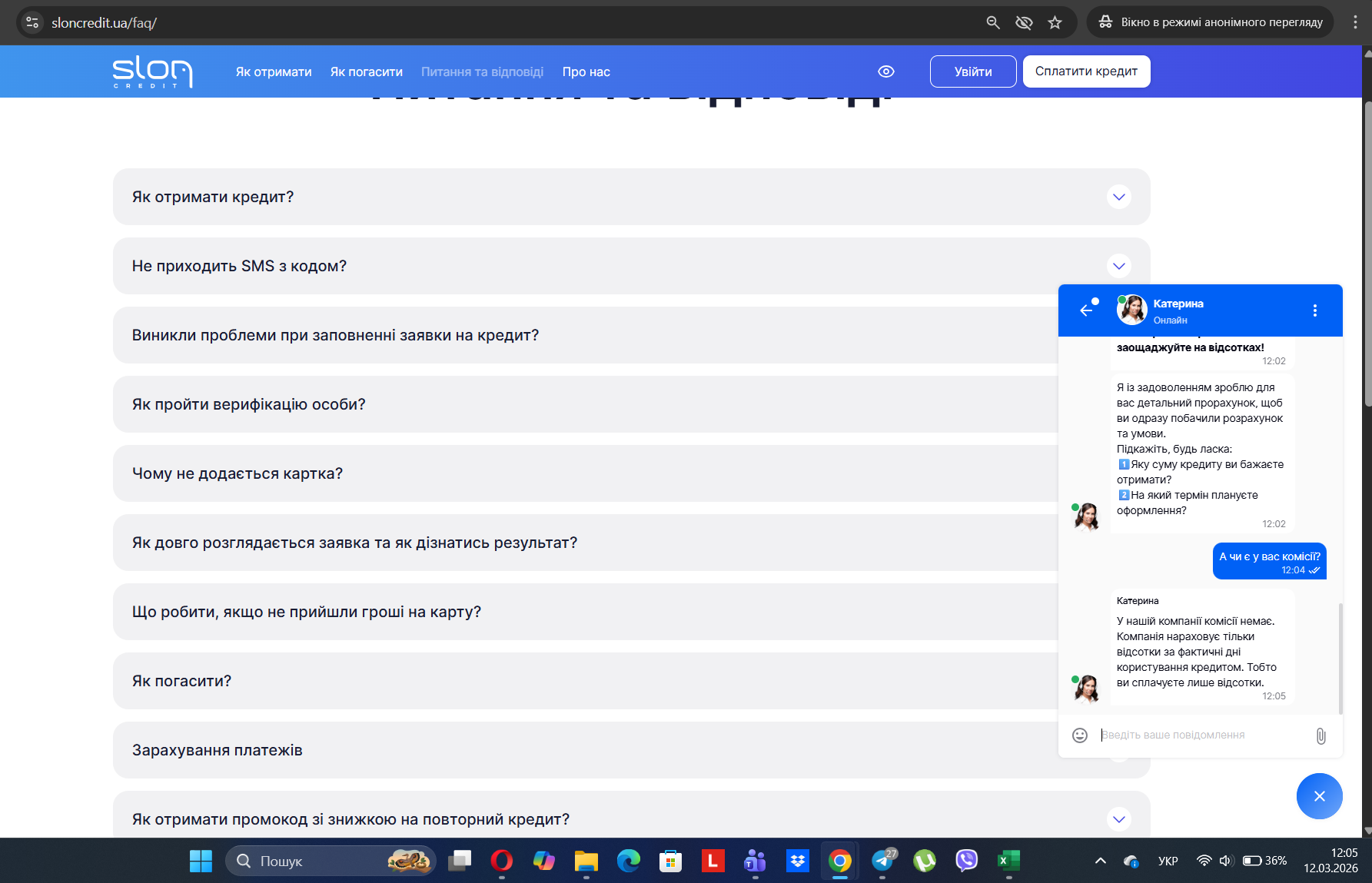Expand chevron for Як отримати промокод question
Image resolution: width=1372 pixels, height=883 pixels.
point(1119,819)
